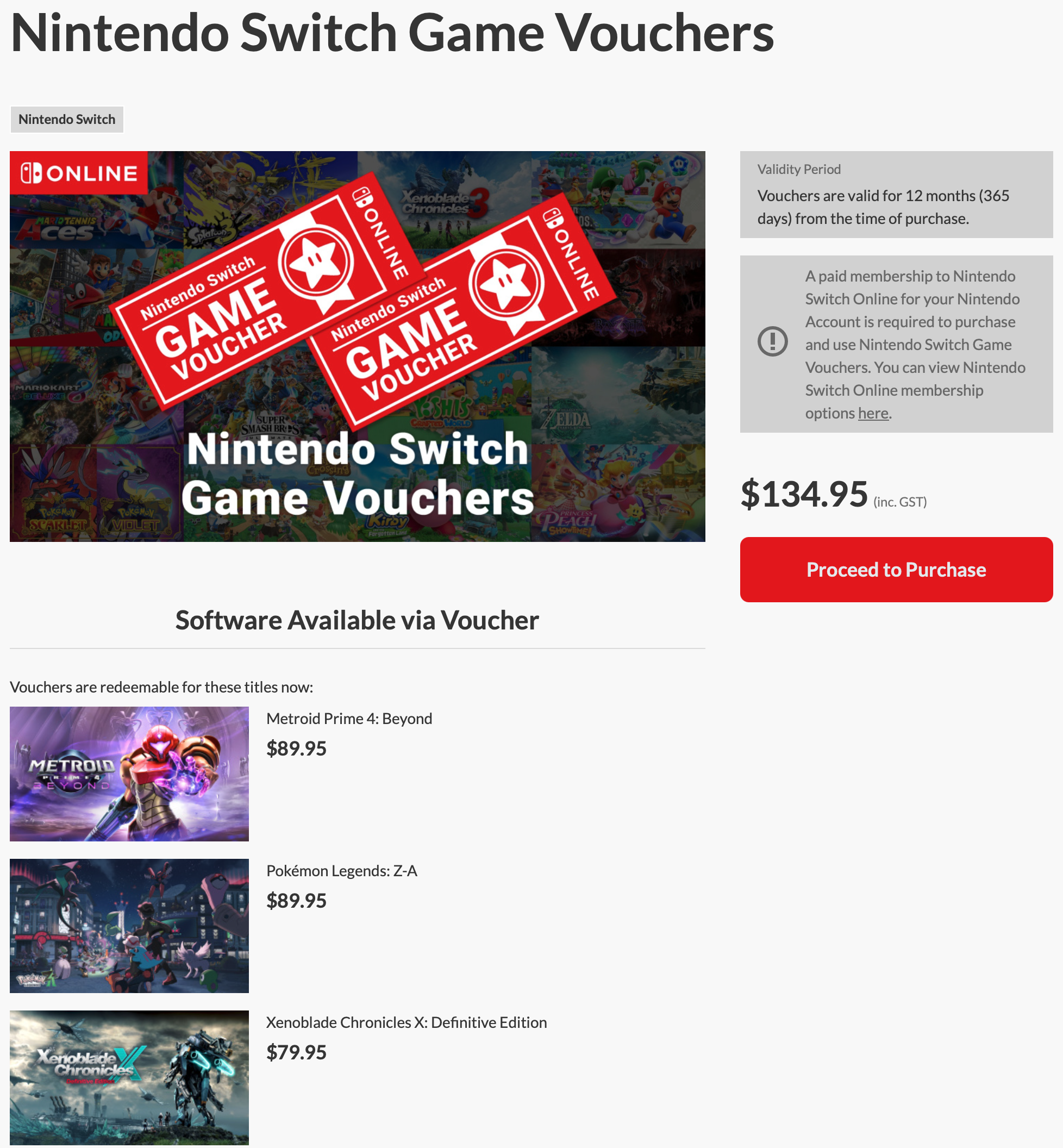This screenshot has width=1063, height=1148.
Task: Click the Pokémon Legends: Z-A title
Action: [x=342, y=870]
